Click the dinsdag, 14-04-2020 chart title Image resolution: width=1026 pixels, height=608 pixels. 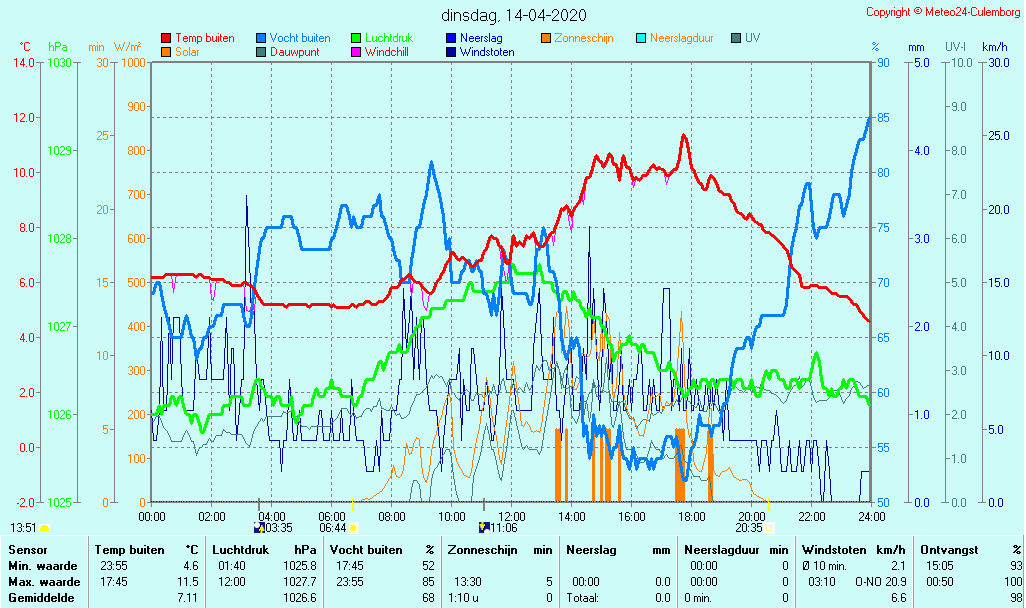514,15
